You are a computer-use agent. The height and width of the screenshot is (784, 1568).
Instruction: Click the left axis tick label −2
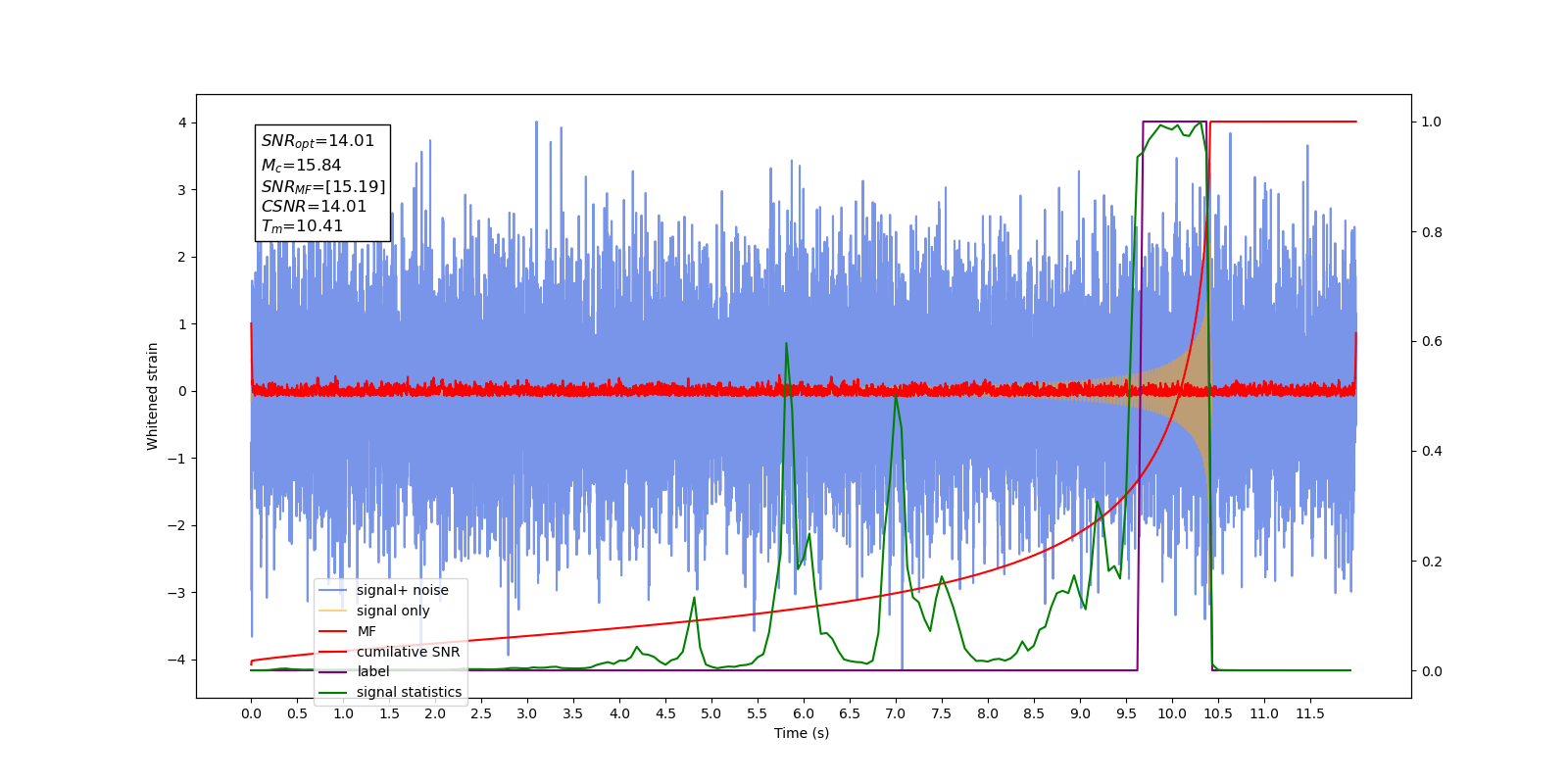click(x=177, y=525)
